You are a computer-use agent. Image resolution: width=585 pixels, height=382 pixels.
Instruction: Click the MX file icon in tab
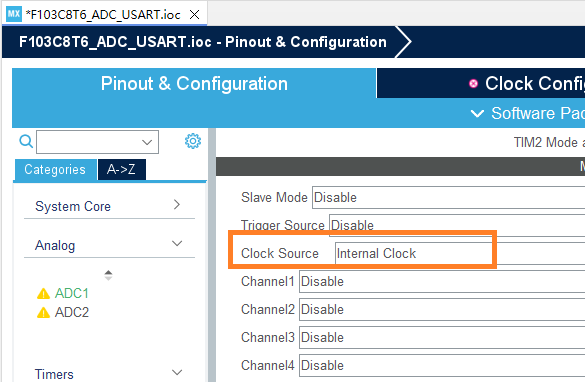pos(14,15)
